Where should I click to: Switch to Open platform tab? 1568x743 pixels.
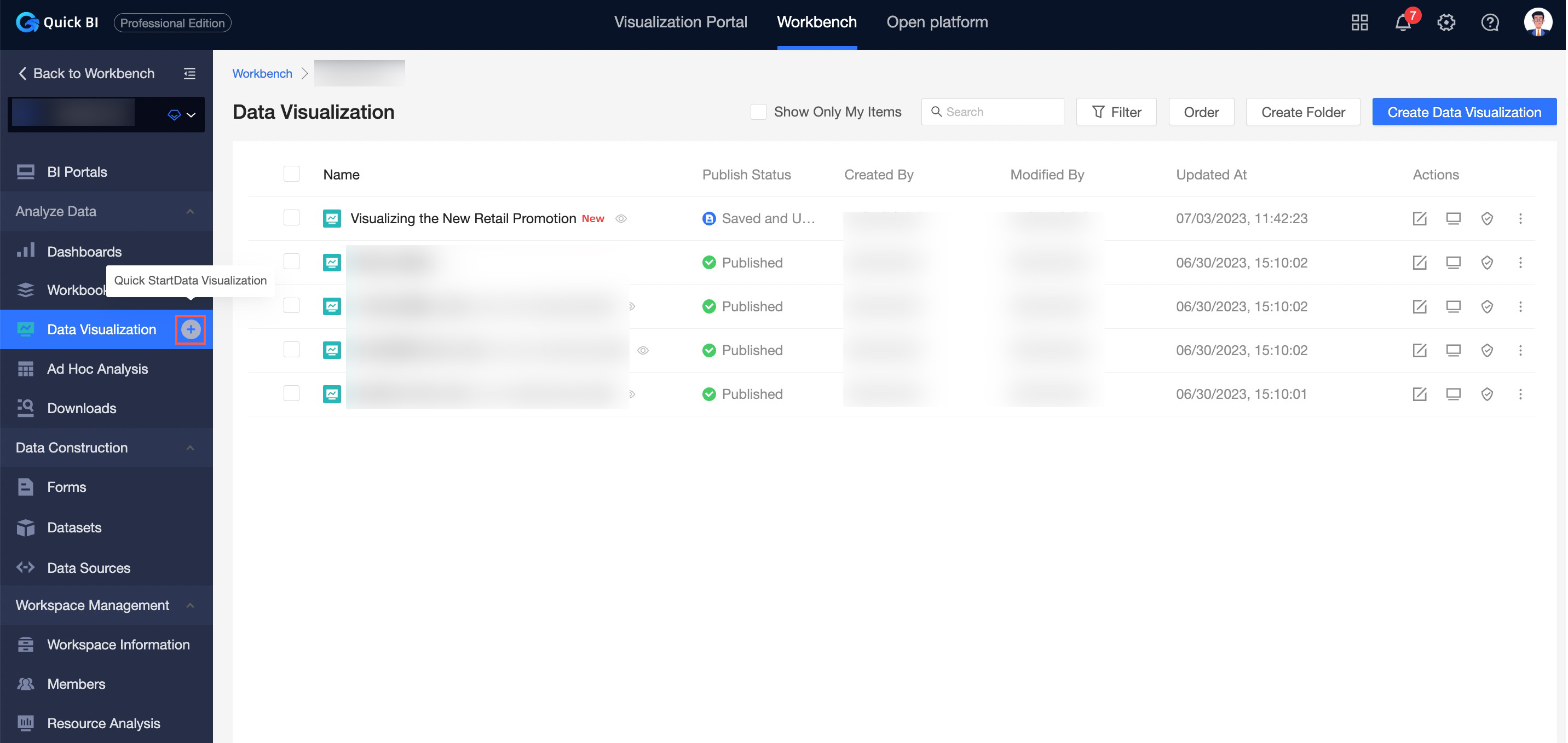[x=937, y=22]
